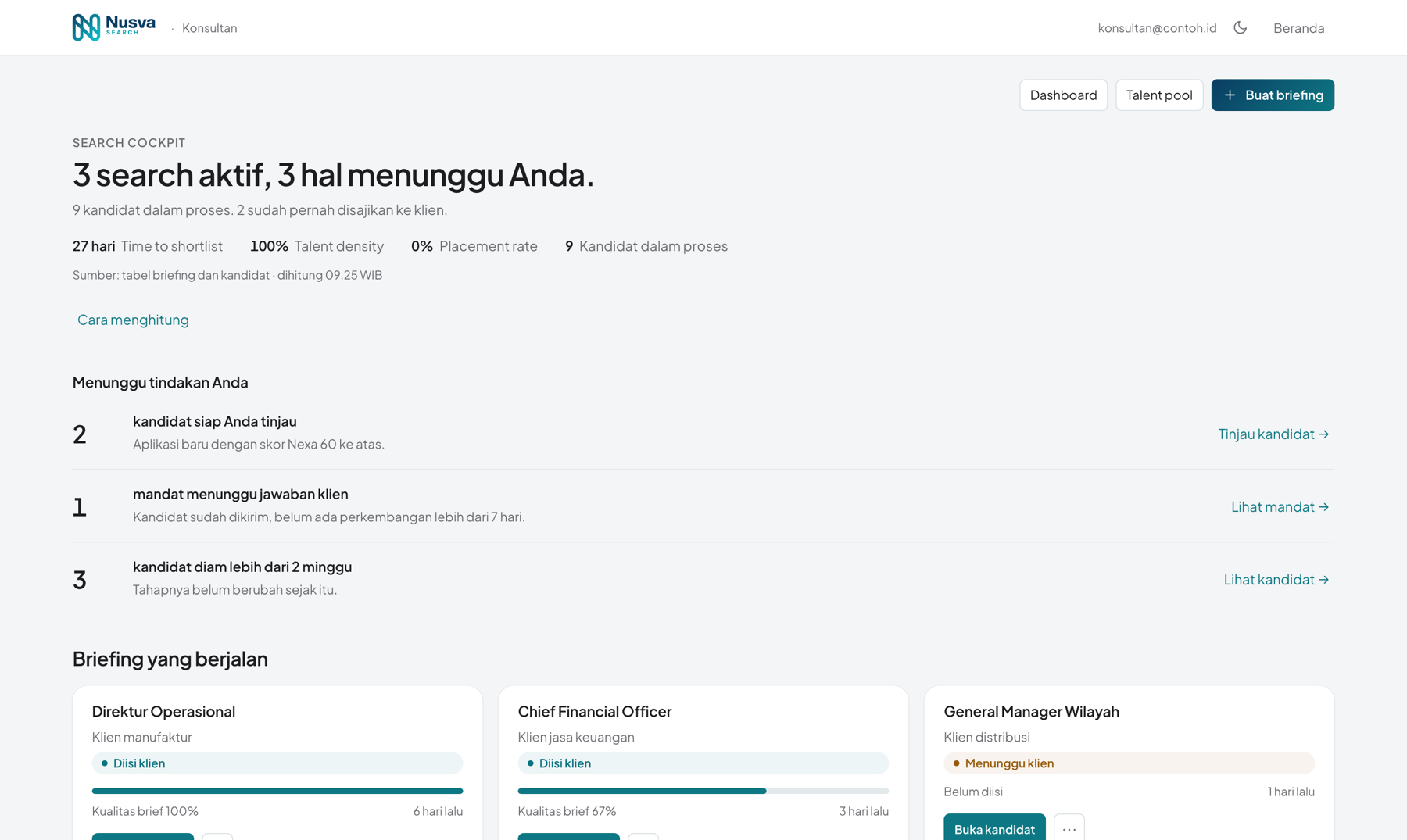Click mandat menunggu jawaban klien row title
This screenshot has height=840, width=1407.
tap(241, 494)
